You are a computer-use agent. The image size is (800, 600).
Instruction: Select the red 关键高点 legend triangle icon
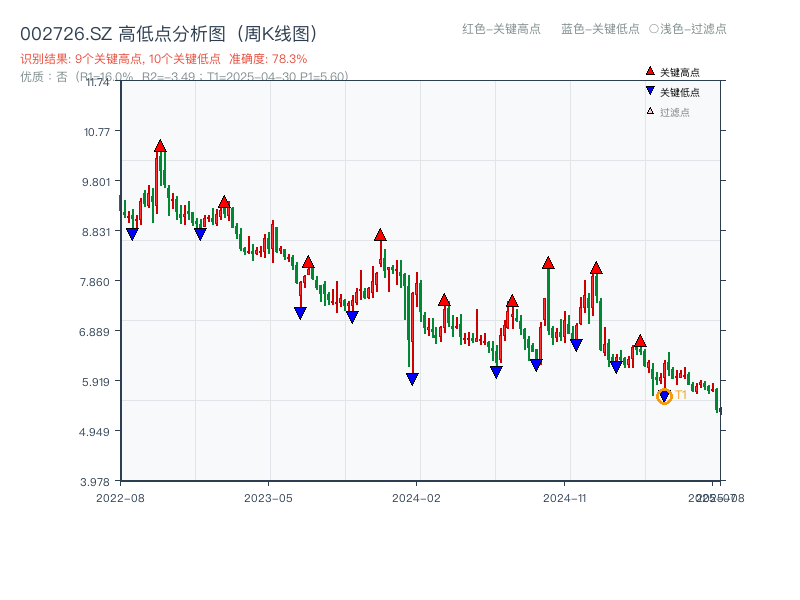(x=648, y=71)
